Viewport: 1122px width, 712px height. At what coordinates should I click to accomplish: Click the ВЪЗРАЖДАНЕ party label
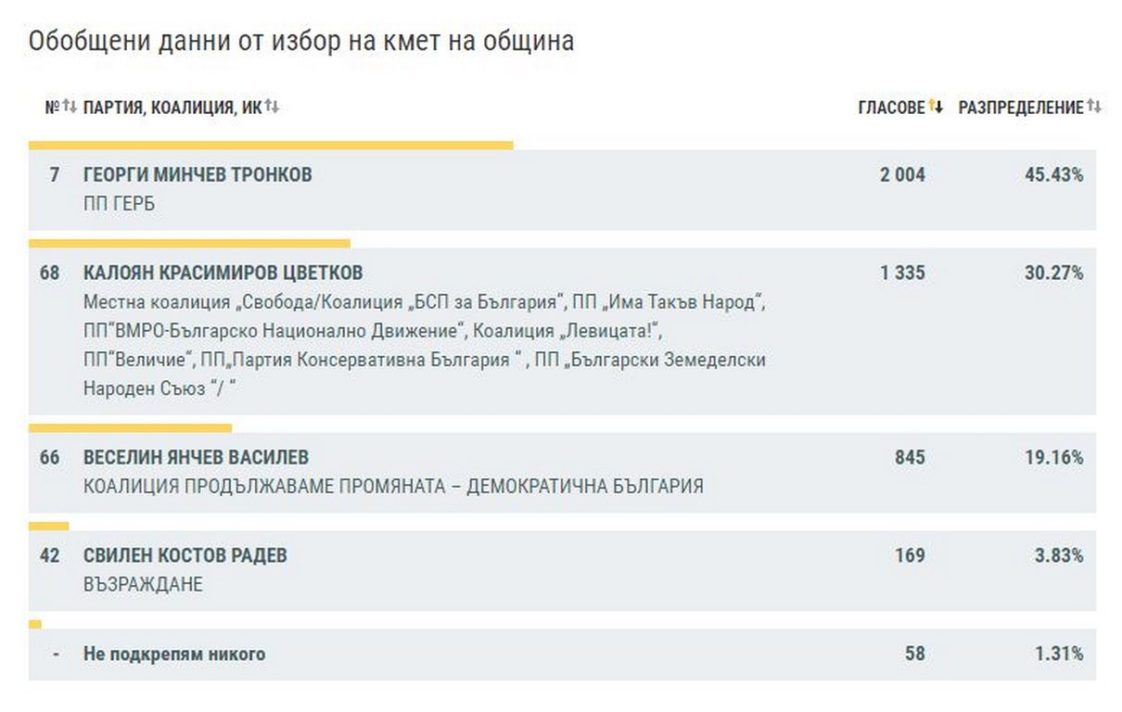tap(143, 584)
